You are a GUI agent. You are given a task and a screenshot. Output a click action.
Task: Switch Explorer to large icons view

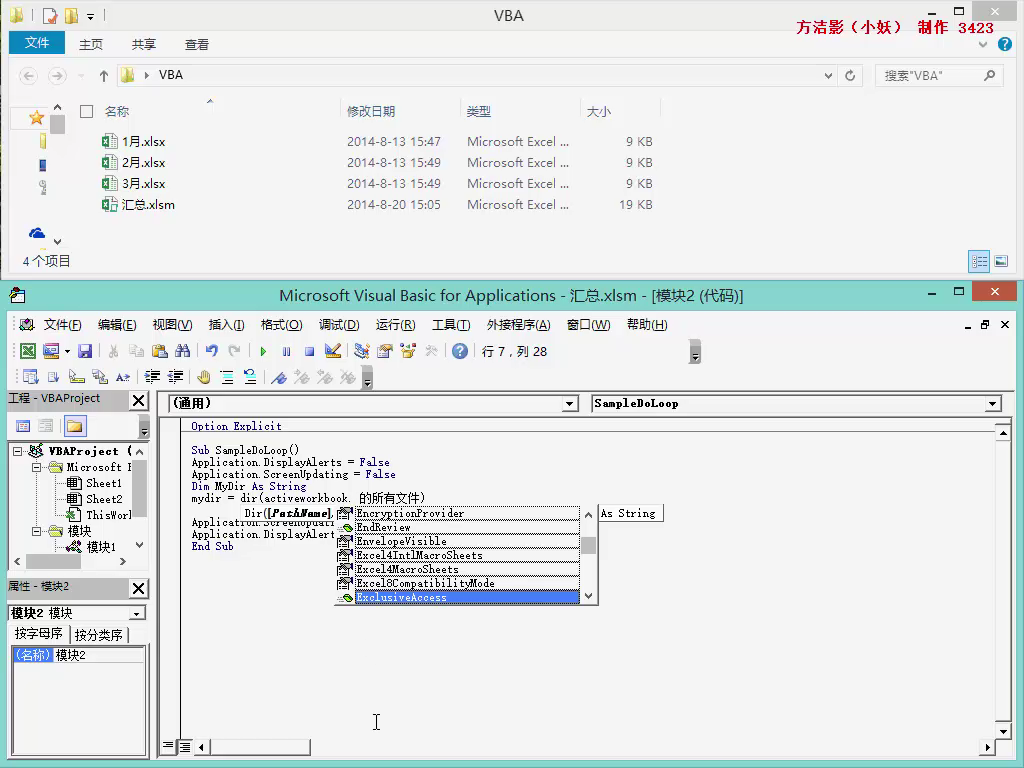[x=1000, y=261]
